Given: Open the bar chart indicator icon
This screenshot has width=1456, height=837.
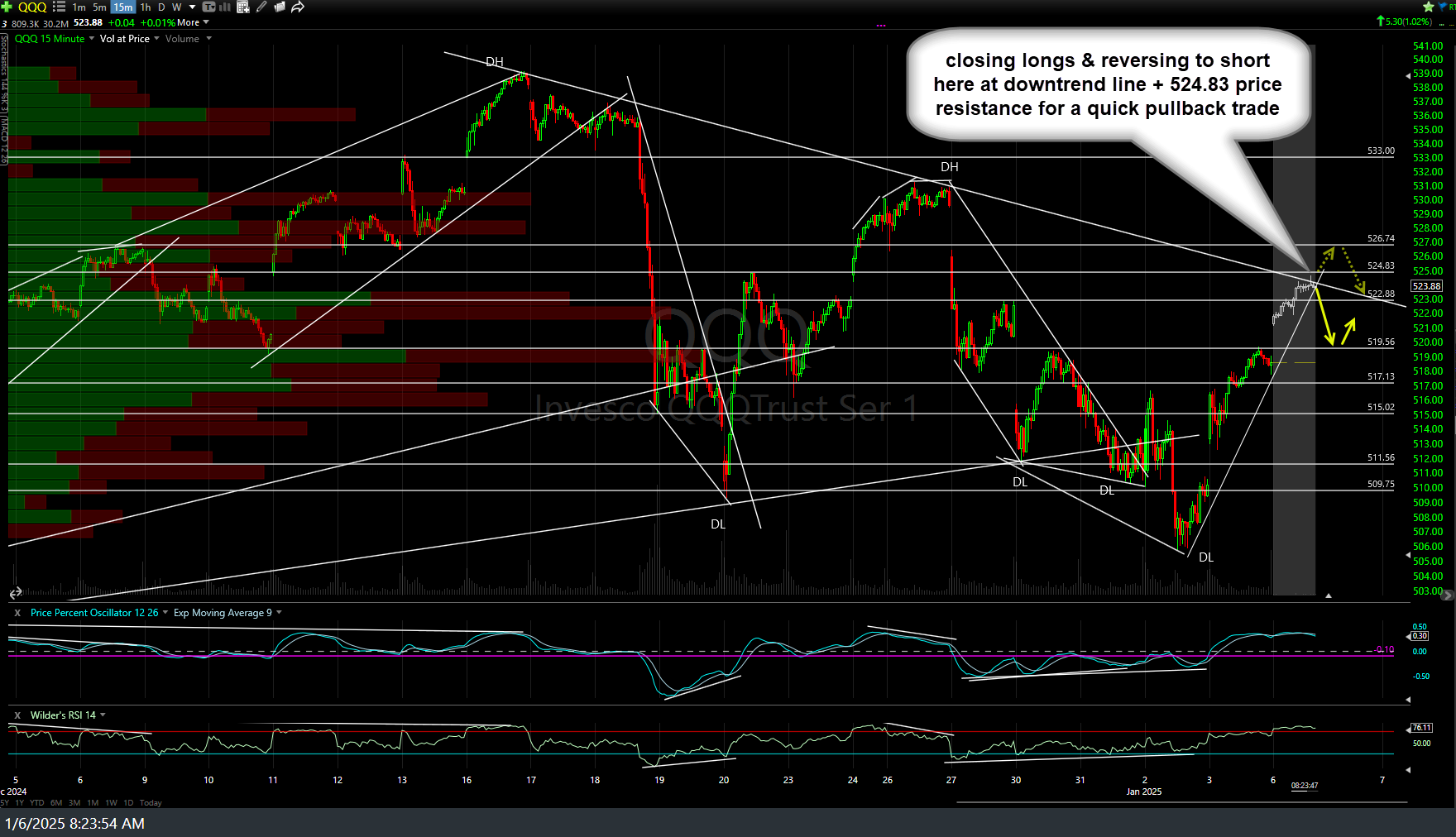Looking at the screenshot, I should tap(226, 7).
